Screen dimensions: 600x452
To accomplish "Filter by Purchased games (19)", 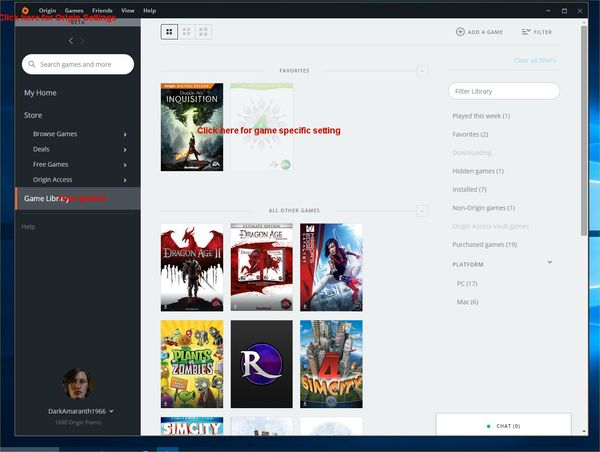I will click(x=484, y=245).
